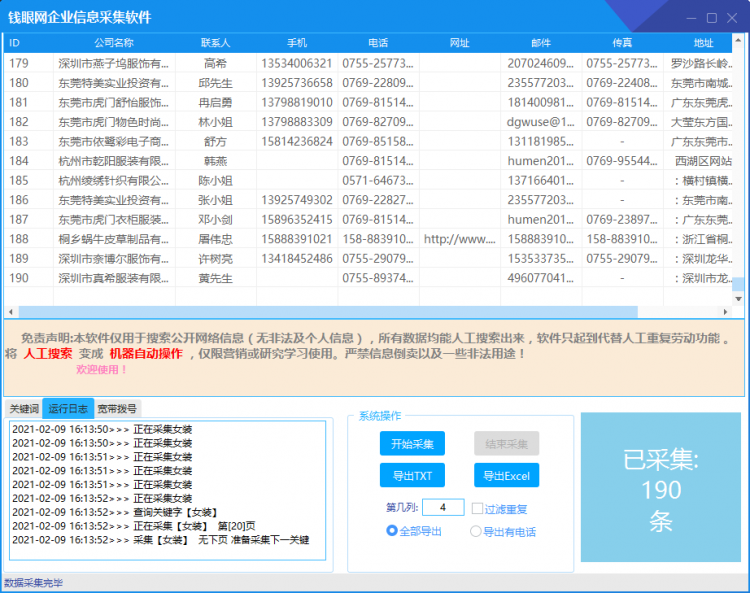This screenshot has height=593, width=750.
Task: Maximize the application window
Action: [x=711, y=18]
